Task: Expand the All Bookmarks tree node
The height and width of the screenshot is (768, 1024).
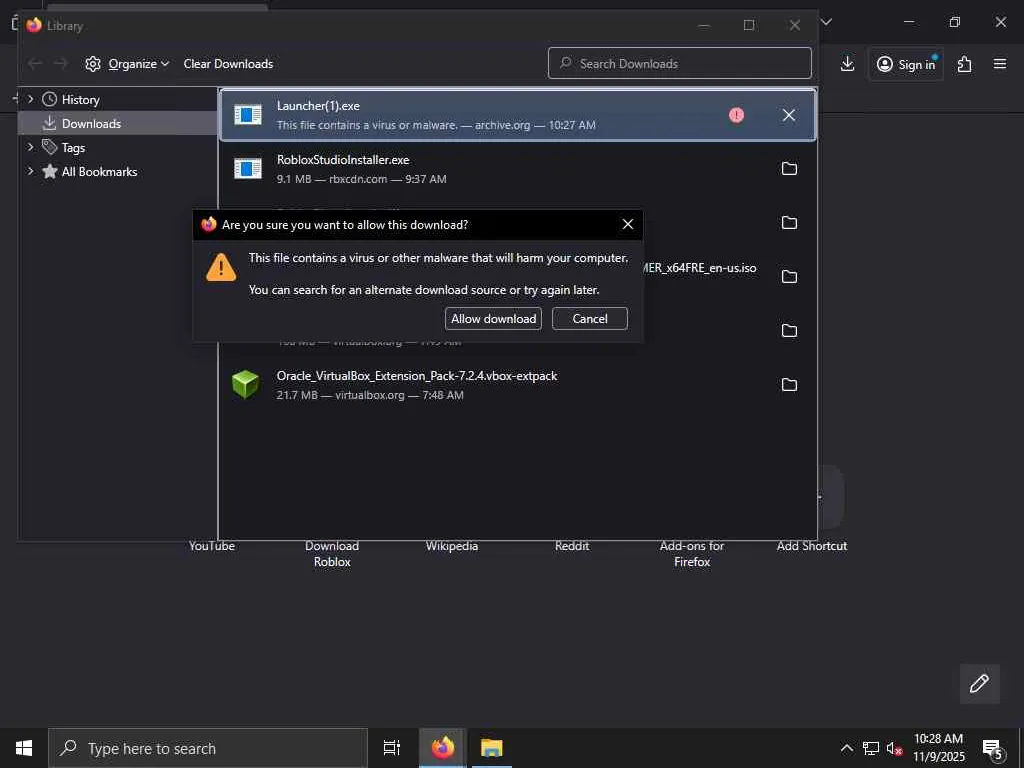Action: (x=31, y=171)
